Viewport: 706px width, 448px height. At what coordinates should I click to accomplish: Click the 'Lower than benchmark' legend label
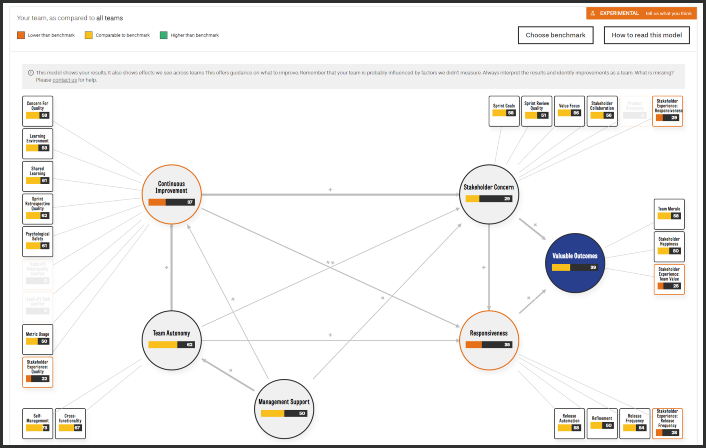pyautogui.click(x=51, y=35)
